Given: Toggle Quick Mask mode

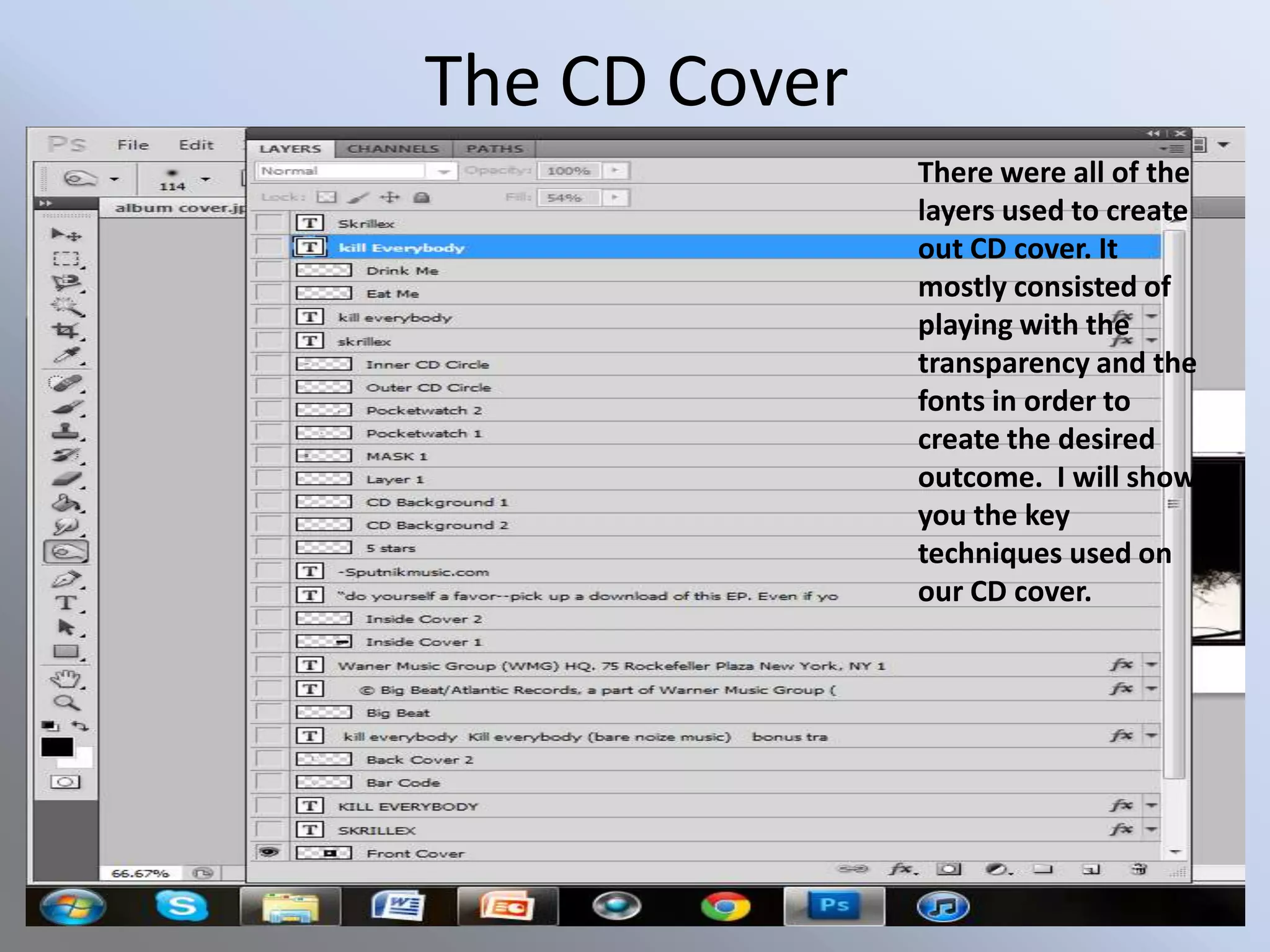Looking at the screenshot, I should [x=65, y=782].
